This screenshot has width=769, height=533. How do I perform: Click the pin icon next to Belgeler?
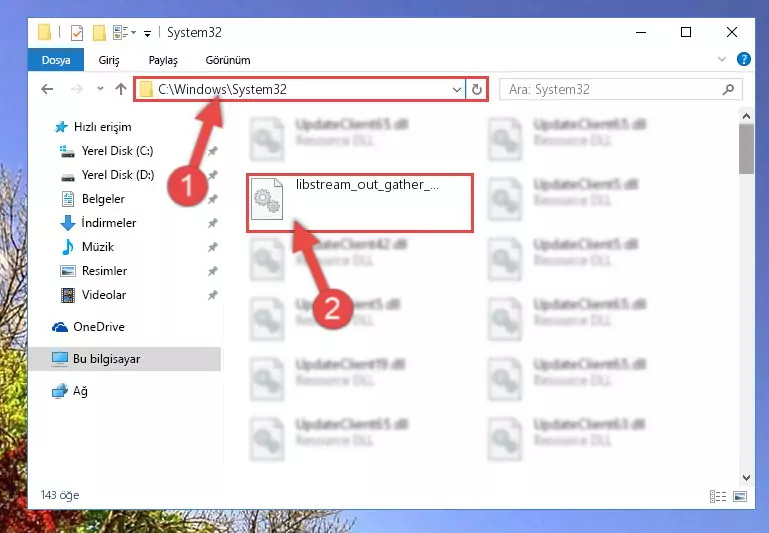[x=212, y=200]
